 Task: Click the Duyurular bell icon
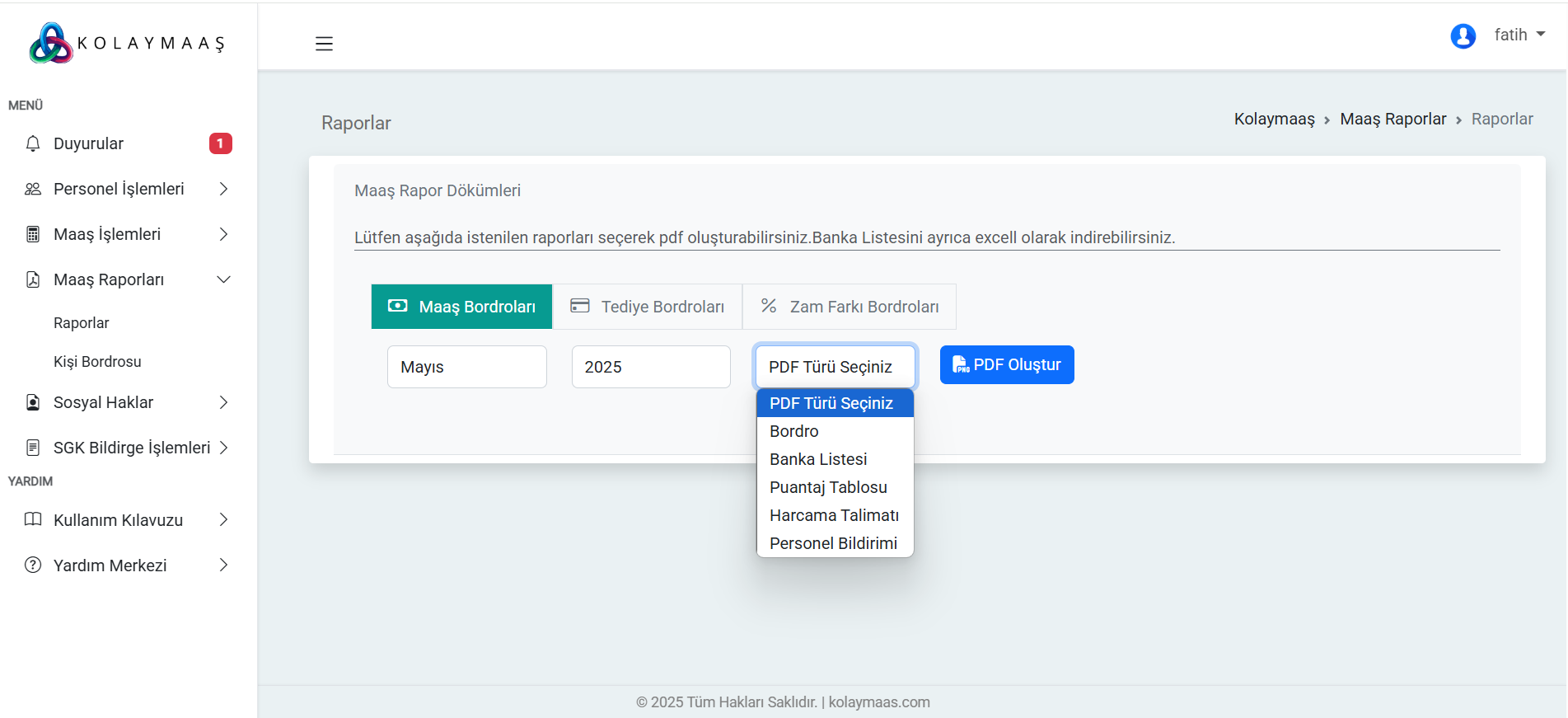click(x=33, y=143)
